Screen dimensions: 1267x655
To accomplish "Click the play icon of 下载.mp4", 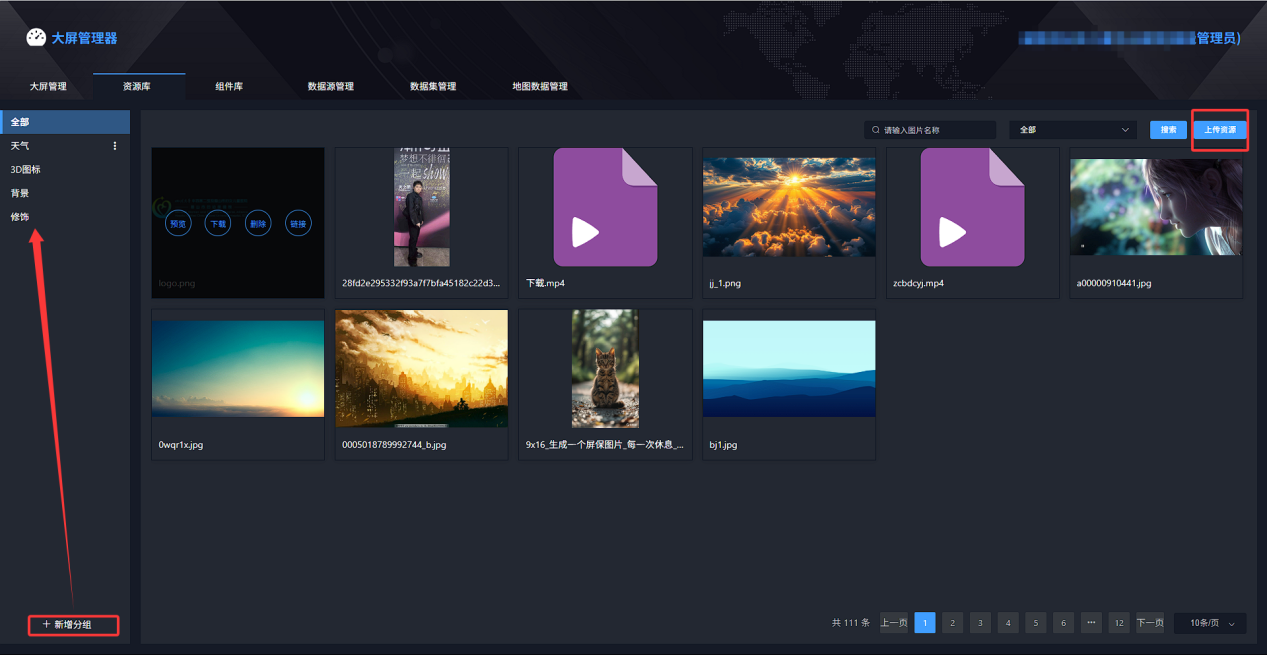I will tap(585, 232).
